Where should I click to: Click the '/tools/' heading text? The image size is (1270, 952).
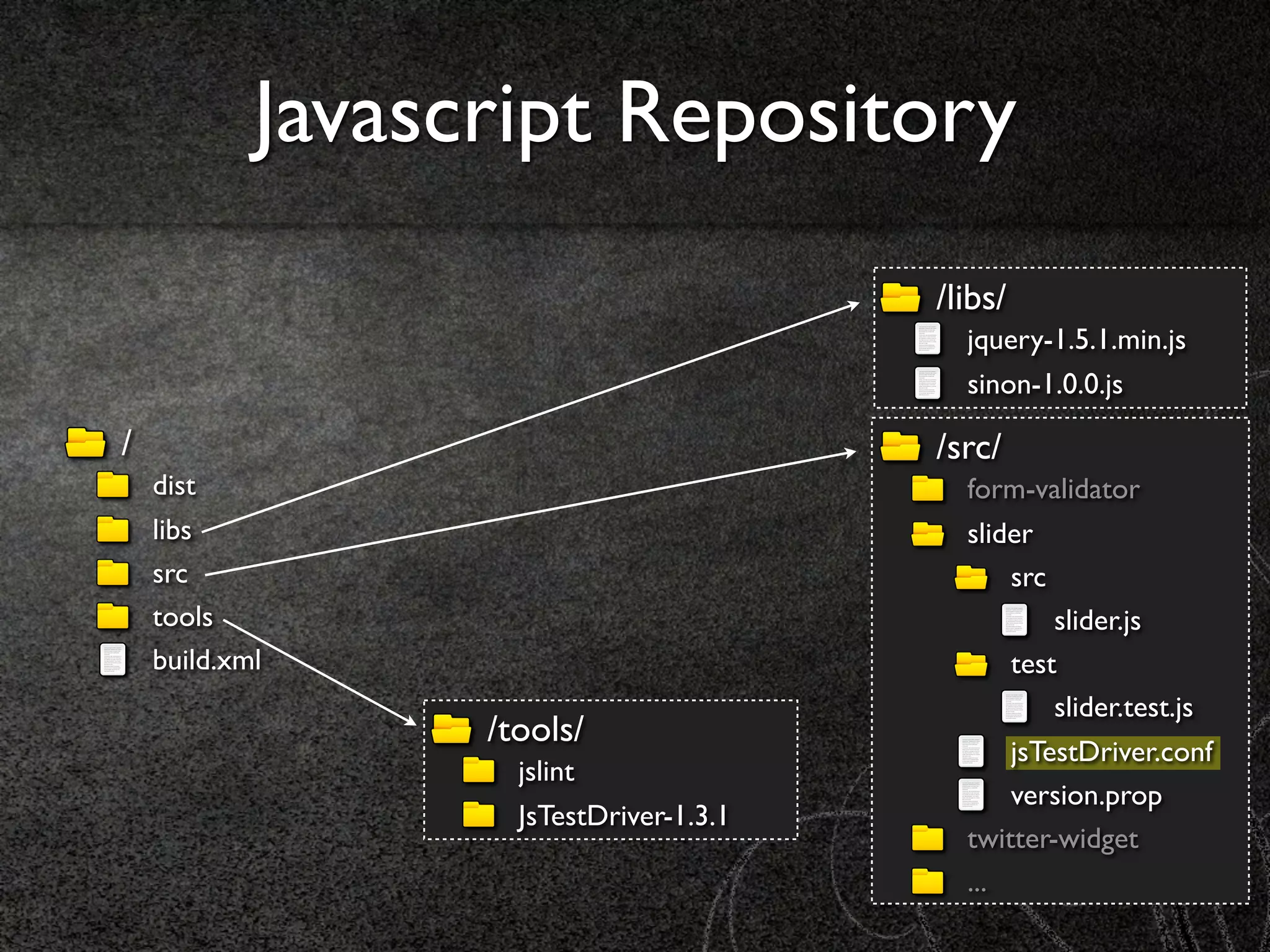click(535, 729)
